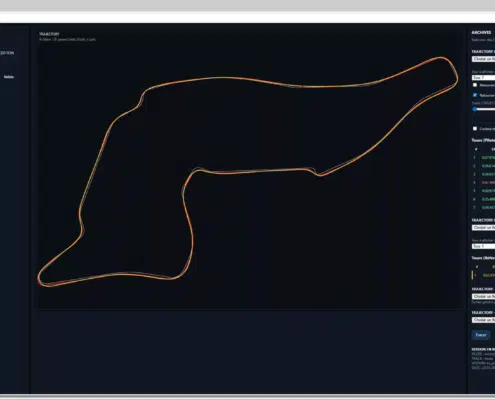Tick the unchecked Retourner checkbox

[x=475, y=85]
